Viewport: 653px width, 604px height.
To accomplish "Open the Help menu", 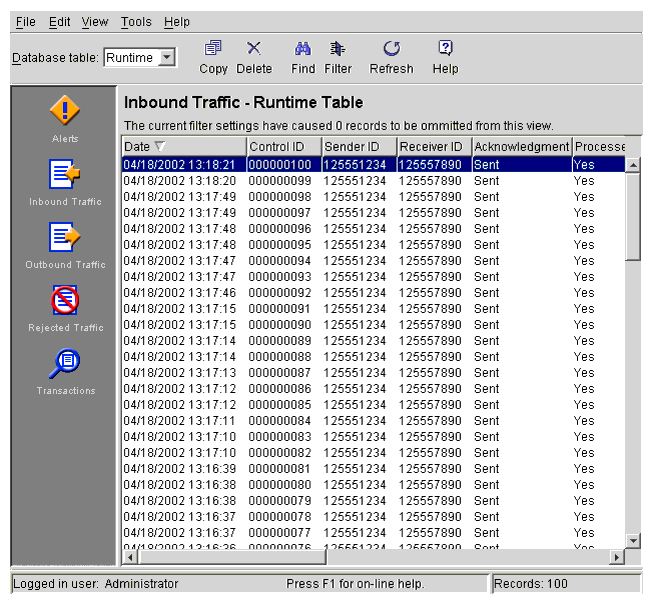I will [x=177, y=22].
